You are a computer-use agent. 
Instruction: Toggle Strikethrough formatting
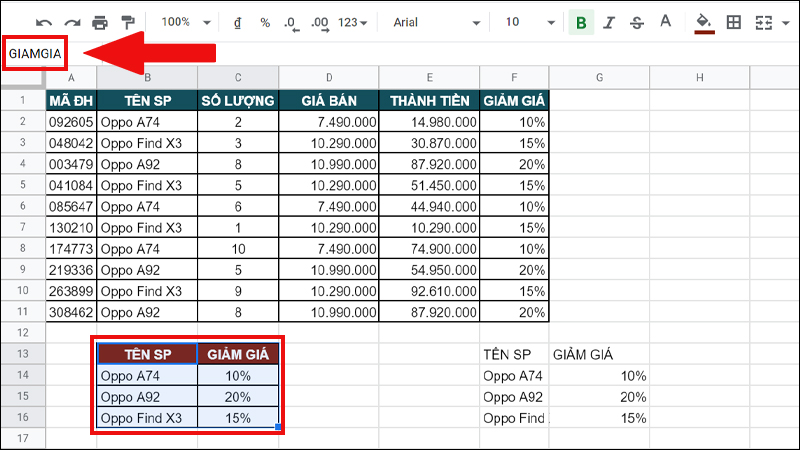tap(637, 22)
